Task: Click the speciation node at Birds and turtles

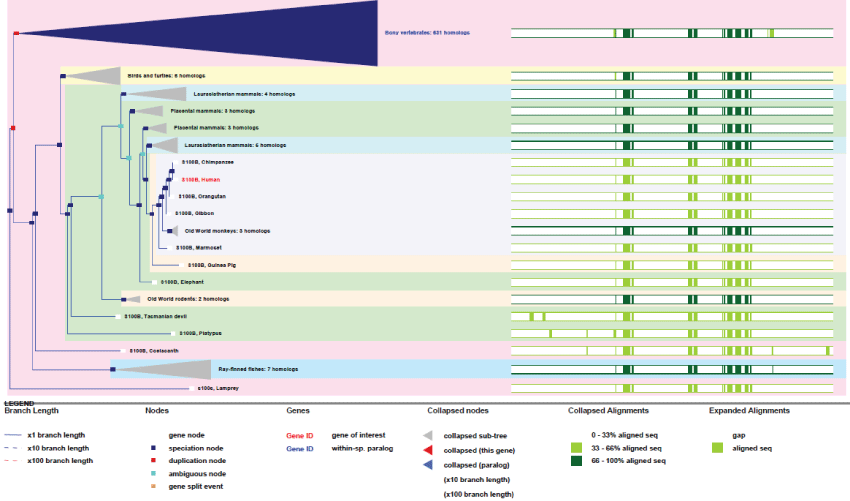Action: point(63,76)
